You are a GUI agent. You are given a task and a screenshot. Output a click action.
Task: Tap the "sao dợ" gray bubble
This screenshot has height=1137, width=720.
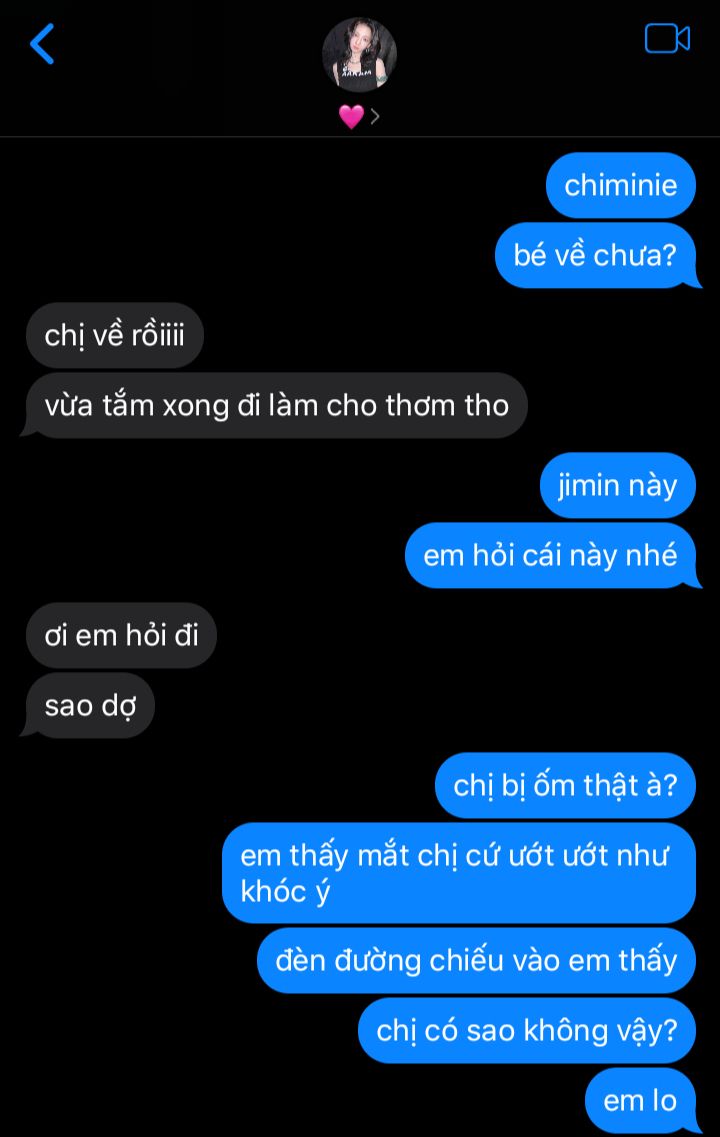coord(88,706)
